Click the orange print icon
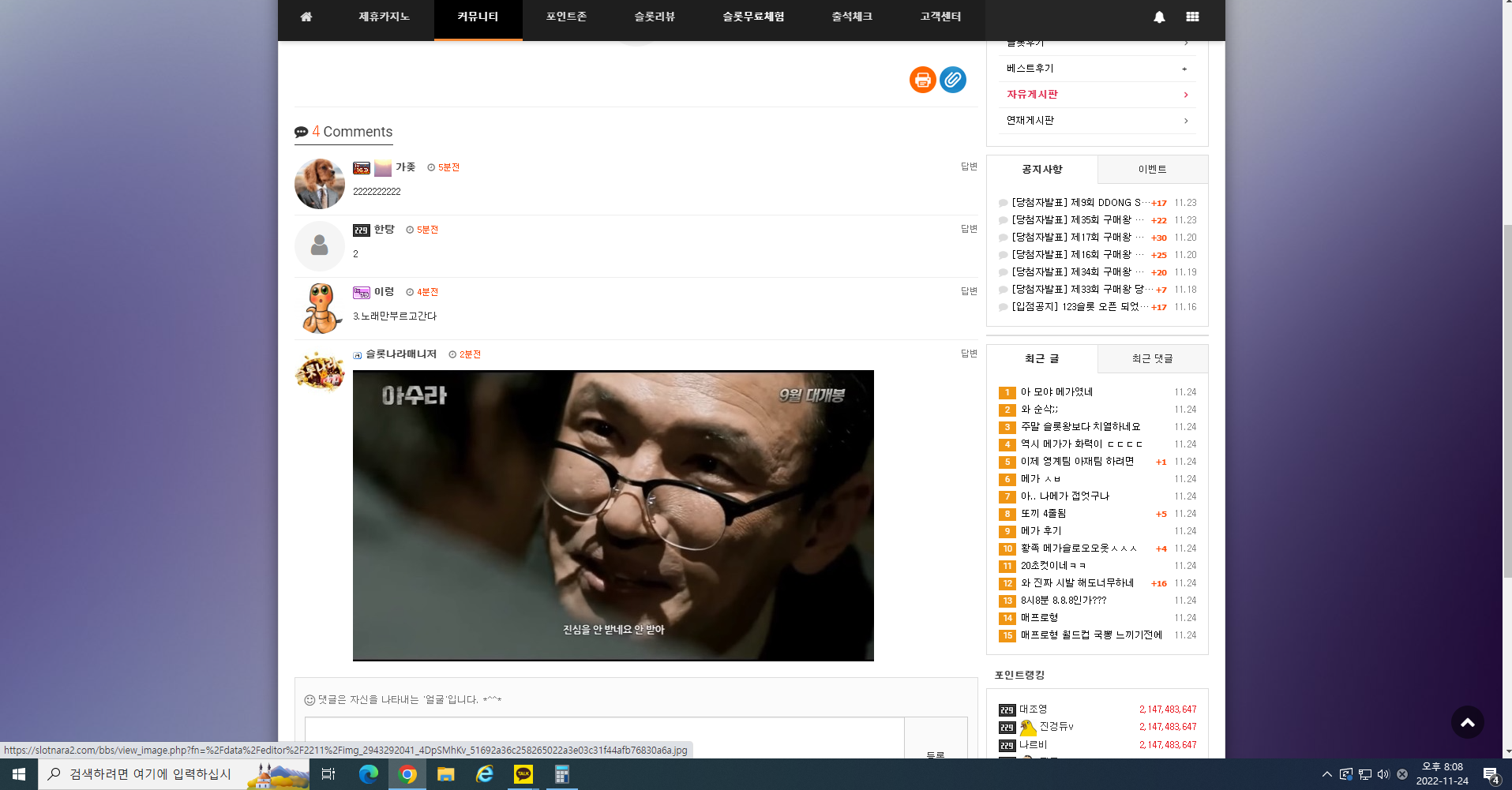 click(922, 80)
